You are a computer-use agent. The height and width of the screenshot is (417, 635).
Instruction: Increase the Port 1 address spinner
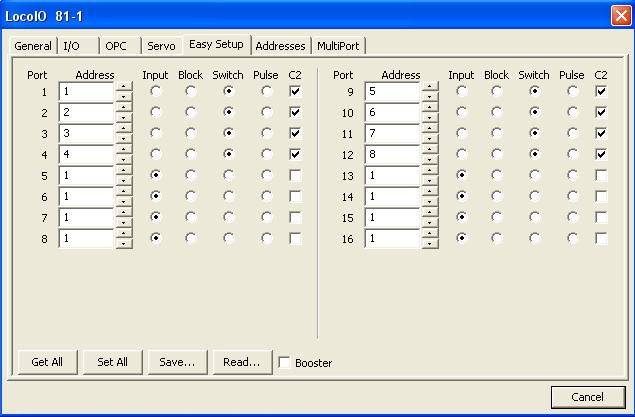point(124,86)
